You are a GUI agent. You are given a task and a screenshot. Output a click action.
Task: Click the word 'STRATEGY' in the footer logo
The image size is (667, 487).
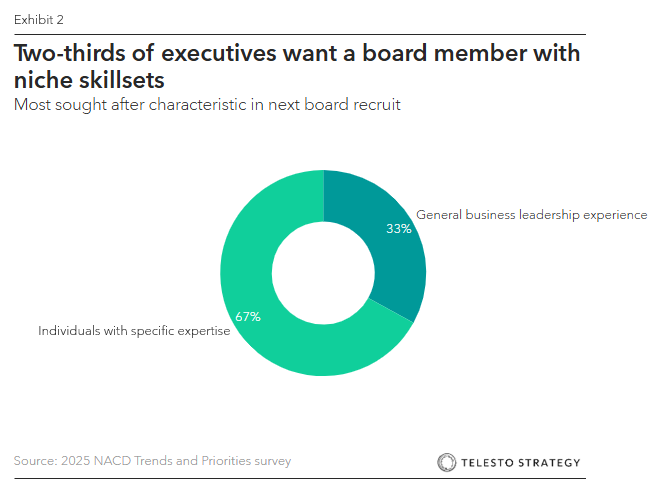[x=549, y=462]
